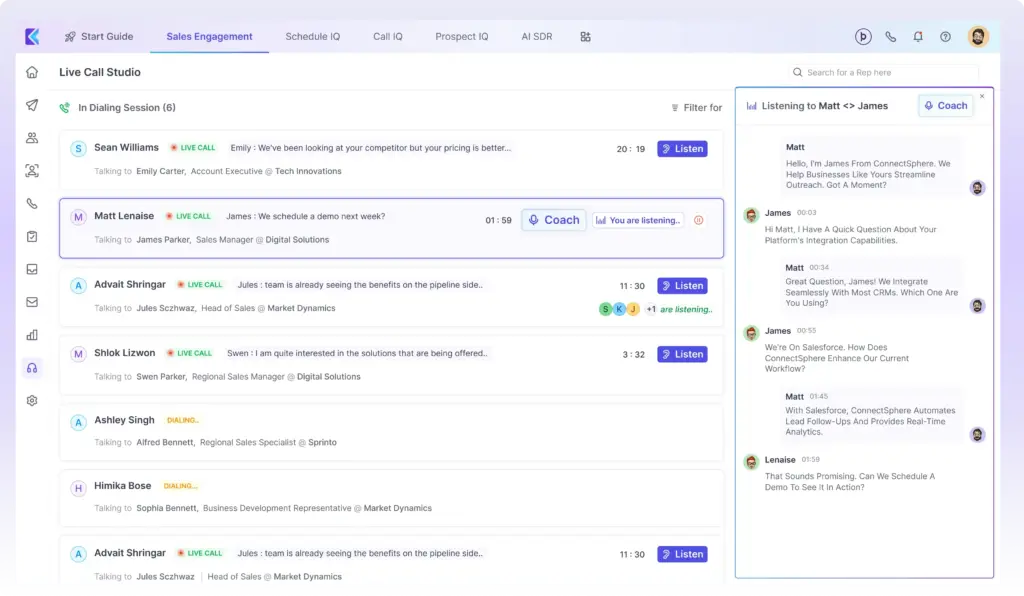Open the envelope email icon in the sidebar
This screenshot has height=596, width=1024.
(x=31, y=301)
